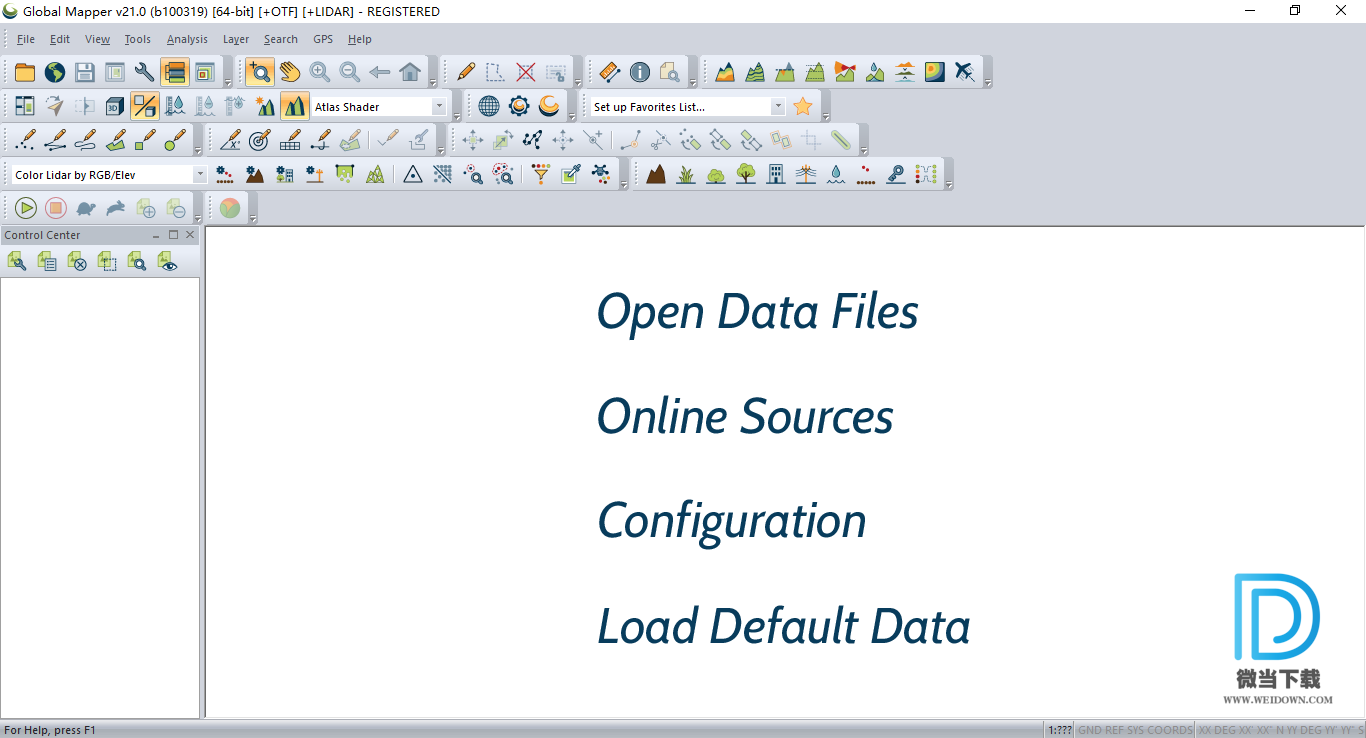
Task: Open online data sources globe icon
Action: click(55, 72)
